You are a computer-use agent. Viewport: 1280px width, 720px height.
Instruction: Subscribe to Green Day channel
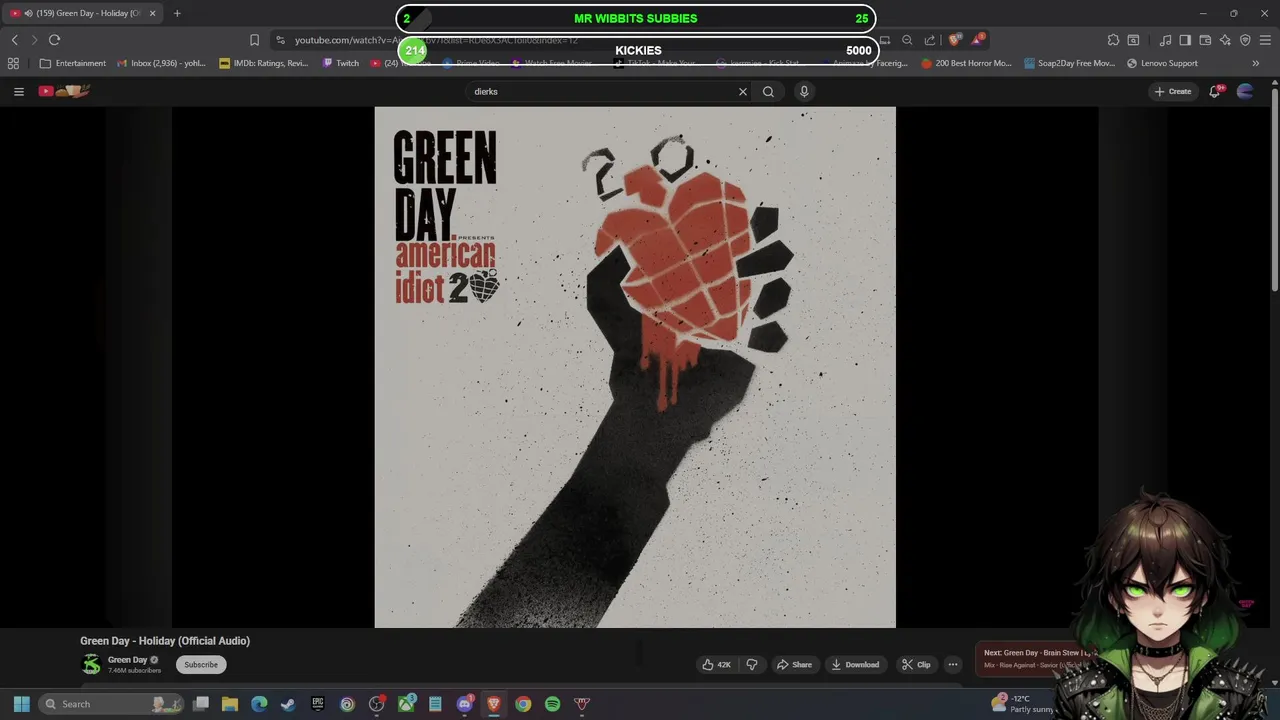pyautogui.click(x=201, y=664)
